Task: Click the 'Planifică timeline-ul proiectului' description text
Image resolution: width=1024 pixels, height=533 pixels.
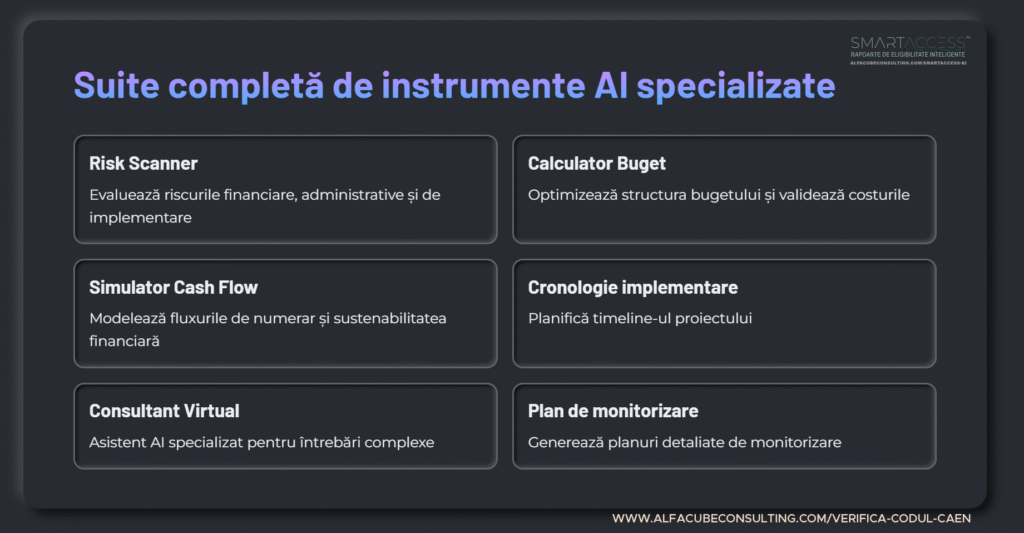Action: 639,319
